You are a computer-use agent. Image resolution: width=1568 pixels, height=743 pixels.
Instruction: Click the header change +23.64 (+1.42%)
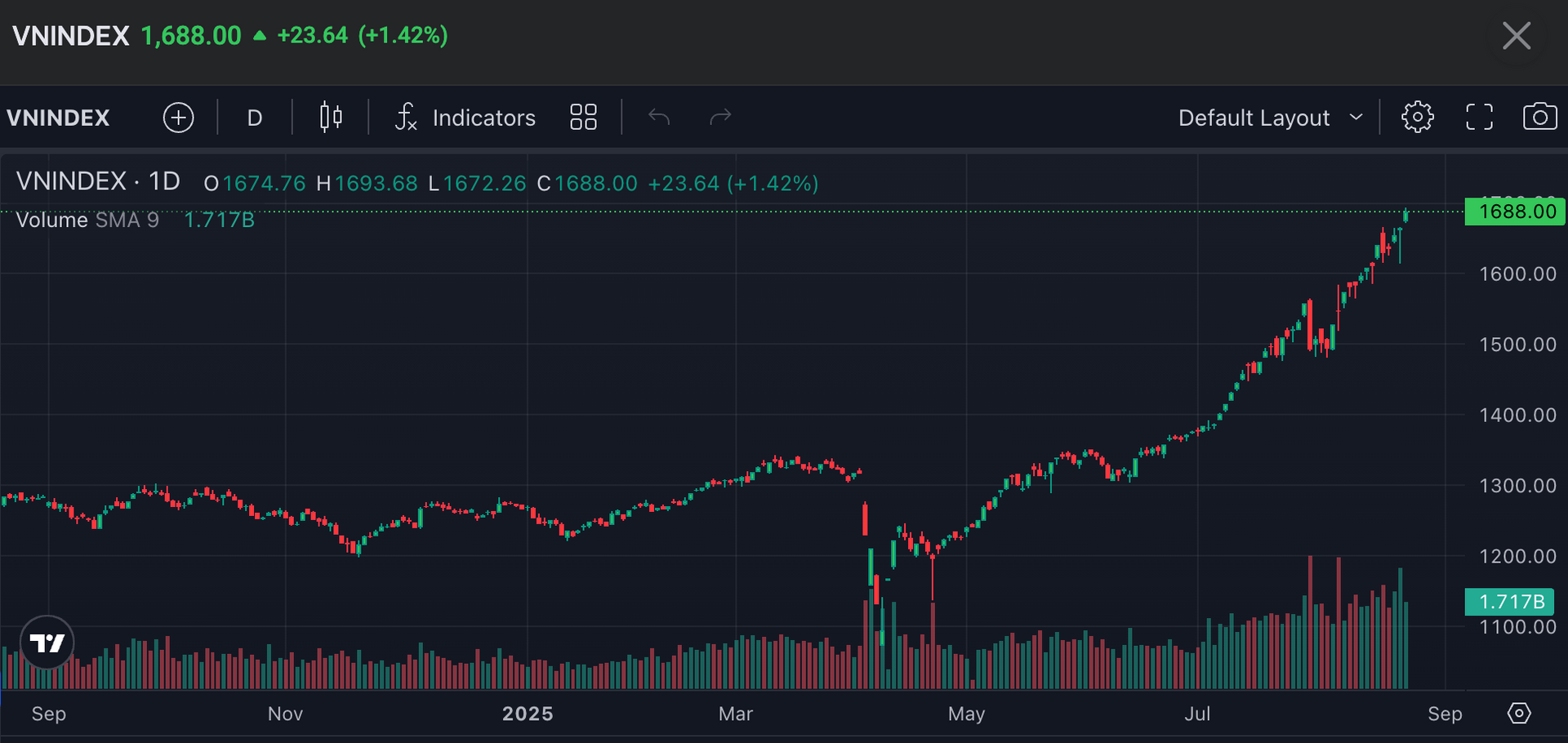point(363,36)
